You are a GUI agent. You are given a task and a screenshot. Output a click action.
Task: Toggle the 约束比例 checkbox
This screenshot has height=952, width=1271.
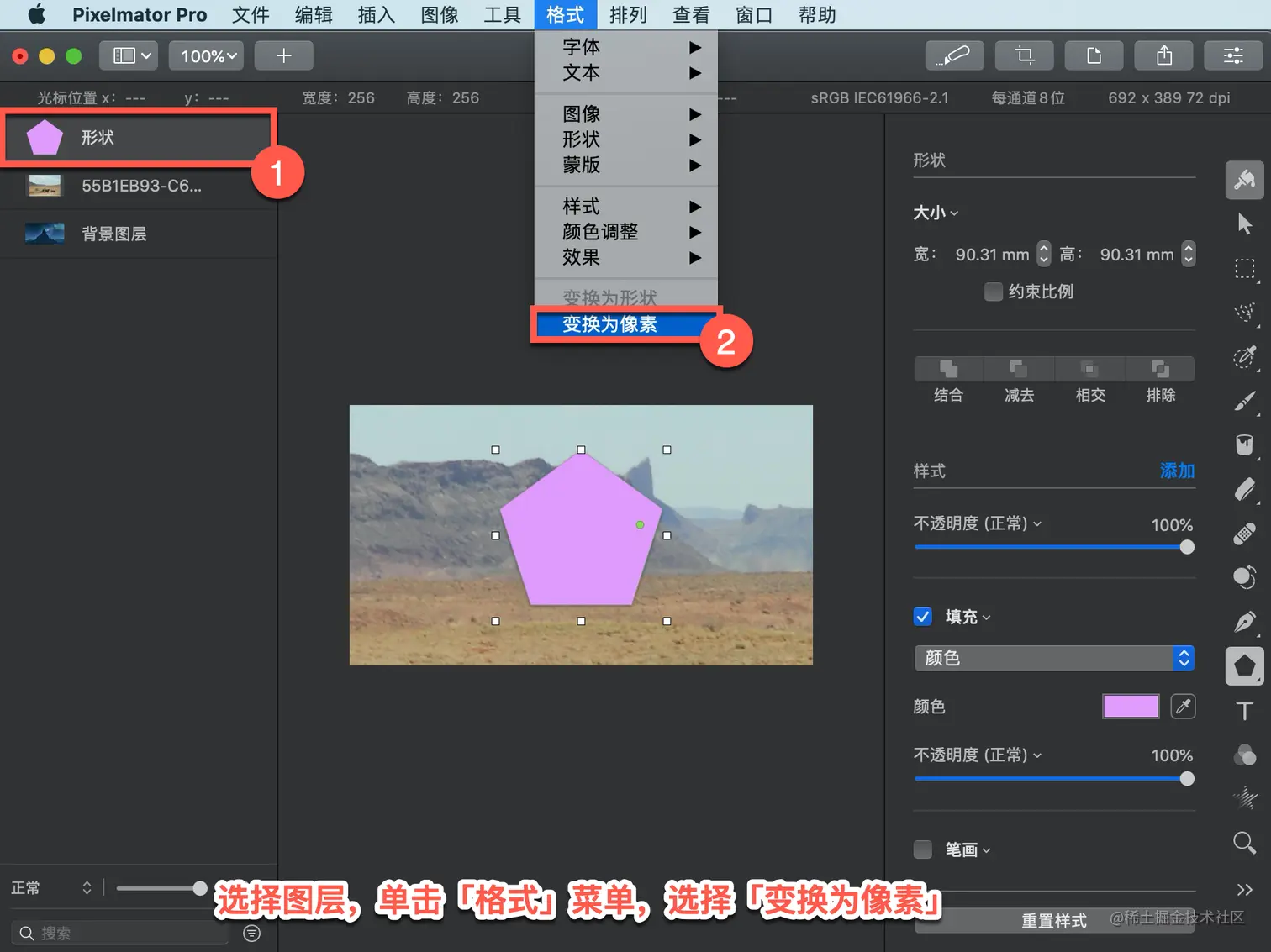pyautogui.click(x=993, y=292)
